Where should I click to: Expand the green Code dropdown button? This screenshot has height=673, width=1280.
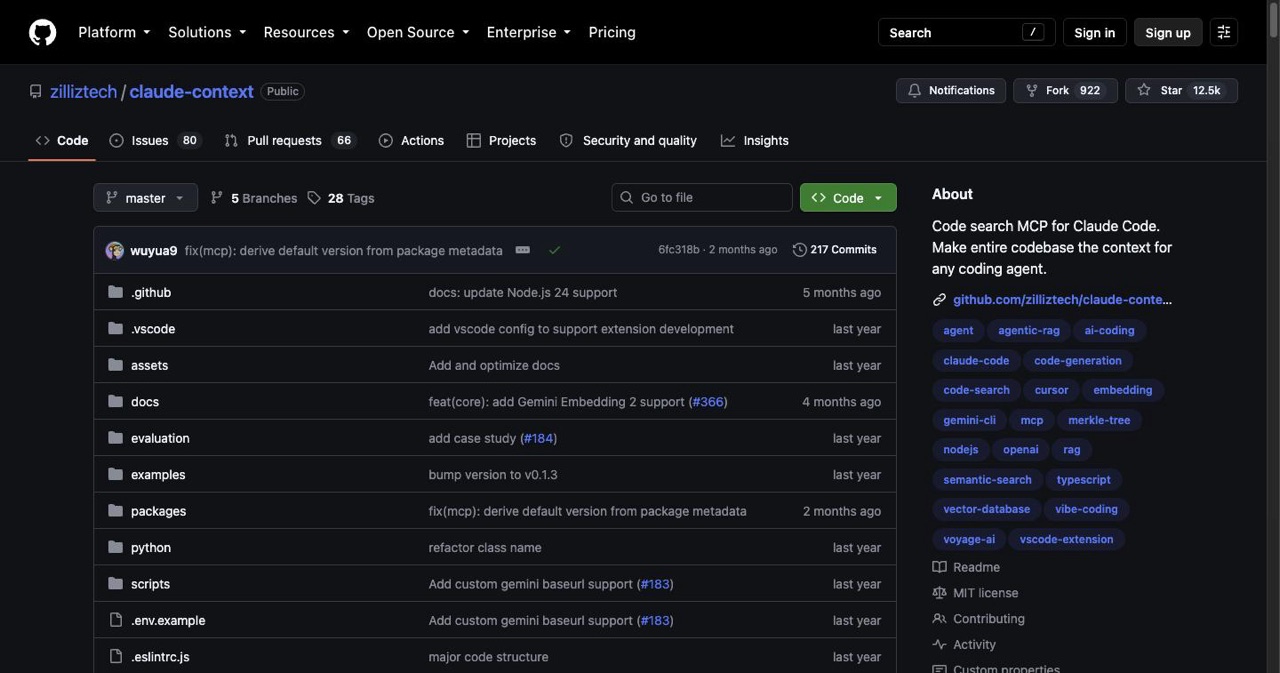click(x=848, y=198)
